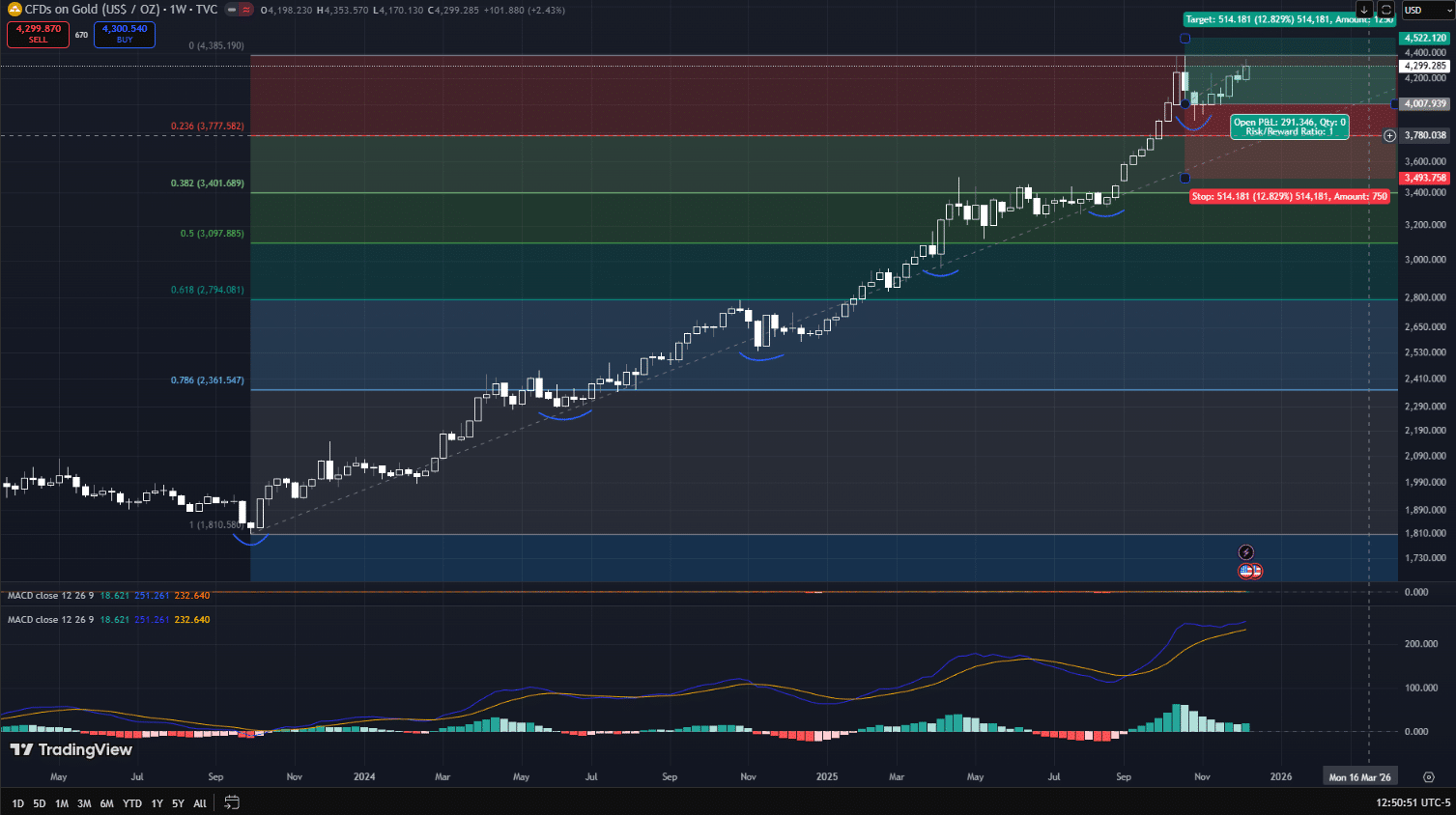1456x815 pixels.
Task: Click the red approximate-sign indicator beside TVC
Action: [246, 10]
